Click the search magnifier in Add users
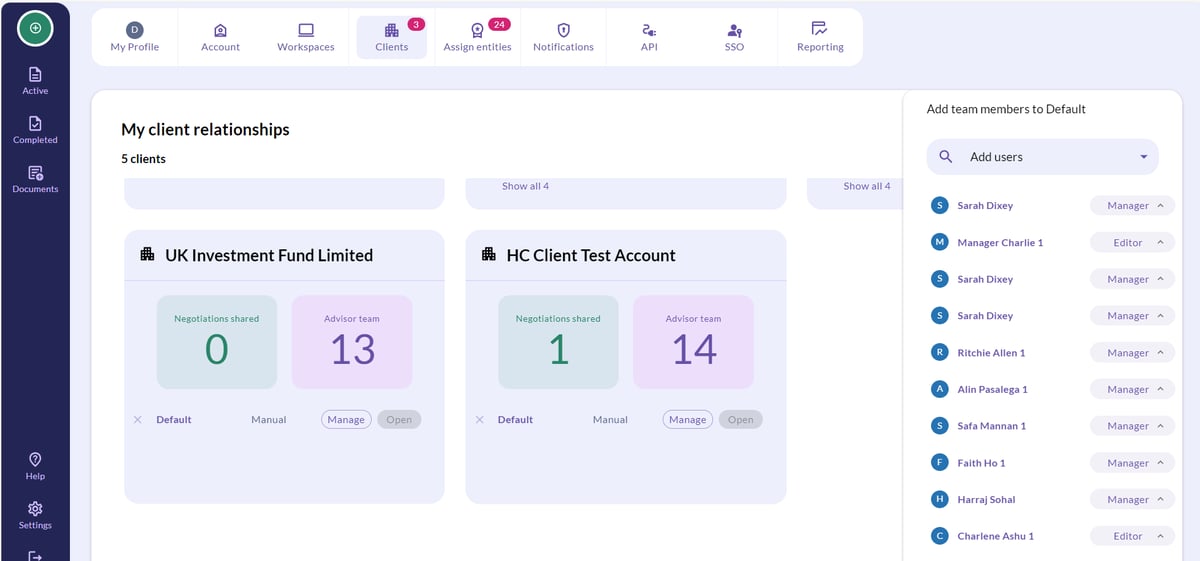1200x561 pixels. [x=946, y=157]
